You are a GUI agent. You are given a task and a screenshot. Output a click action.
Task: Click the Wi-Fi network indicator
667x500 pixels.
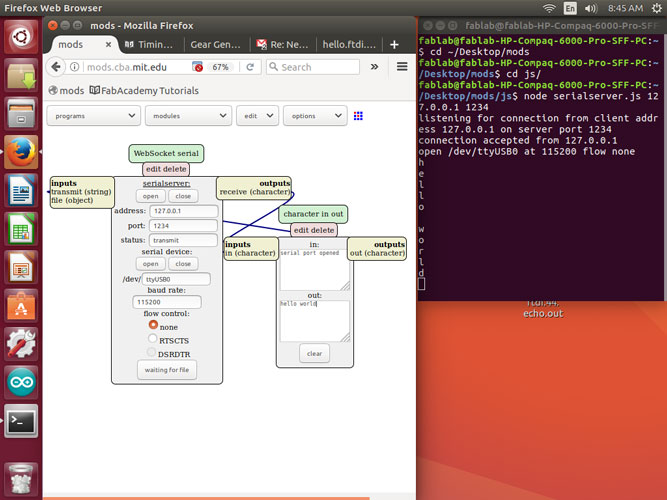pyautogui.click(x=549, y=8)
